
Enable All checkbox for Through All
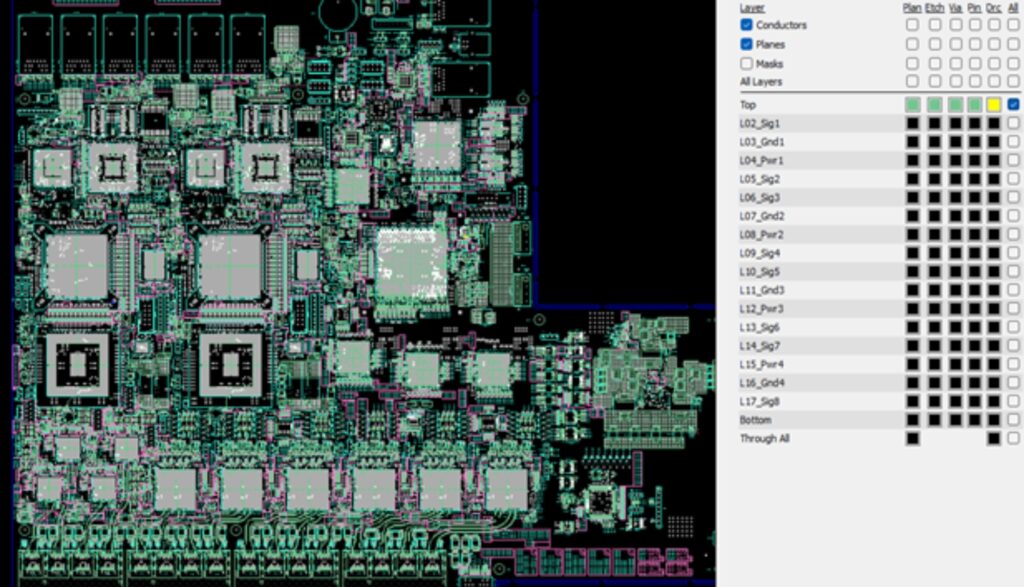[x=1014, y=438]
